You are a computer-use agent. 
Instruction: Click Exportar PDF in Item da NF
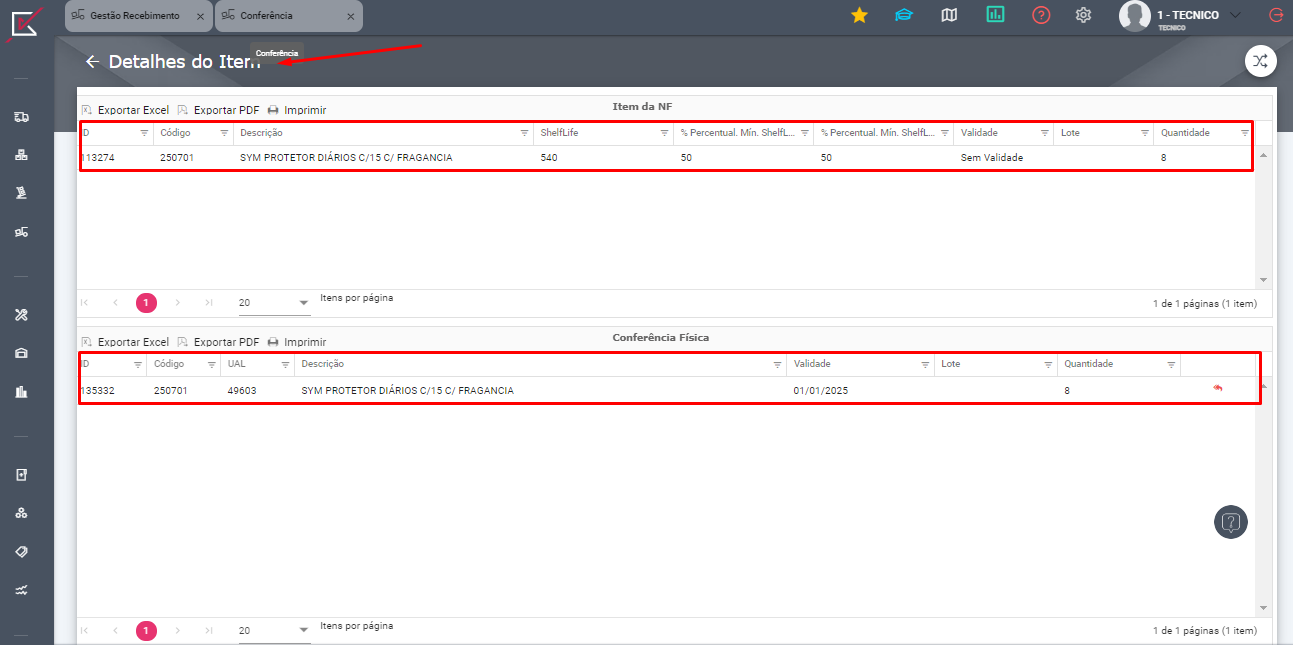tap(218, 110)
